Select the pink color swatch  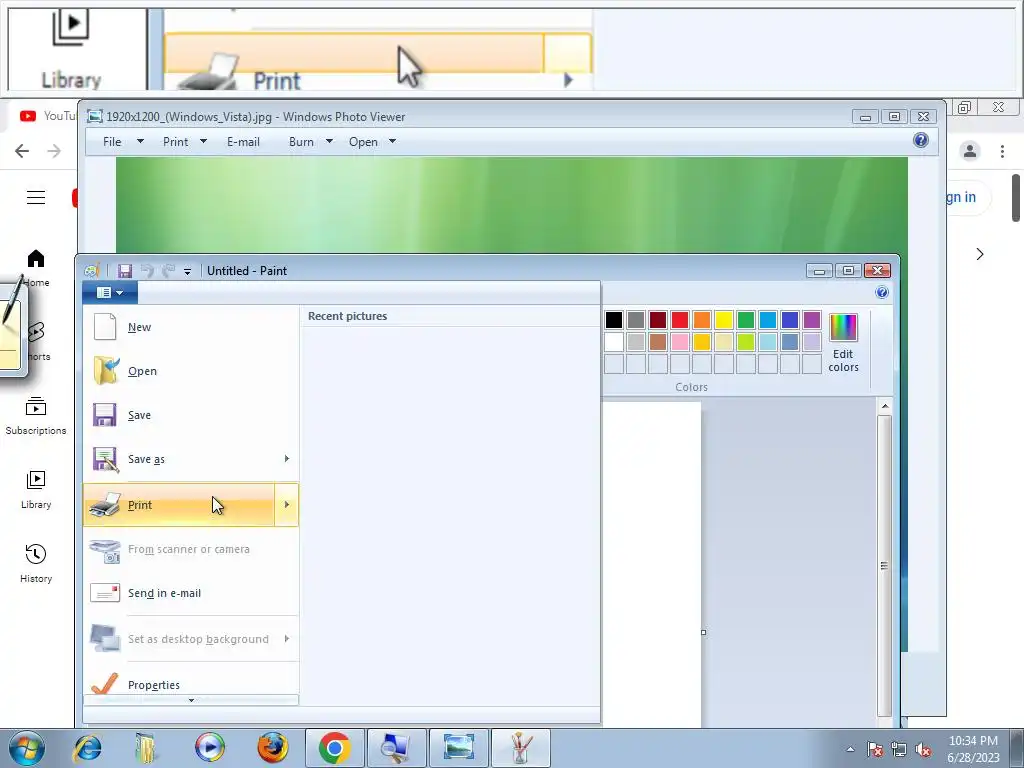[680, 342]
